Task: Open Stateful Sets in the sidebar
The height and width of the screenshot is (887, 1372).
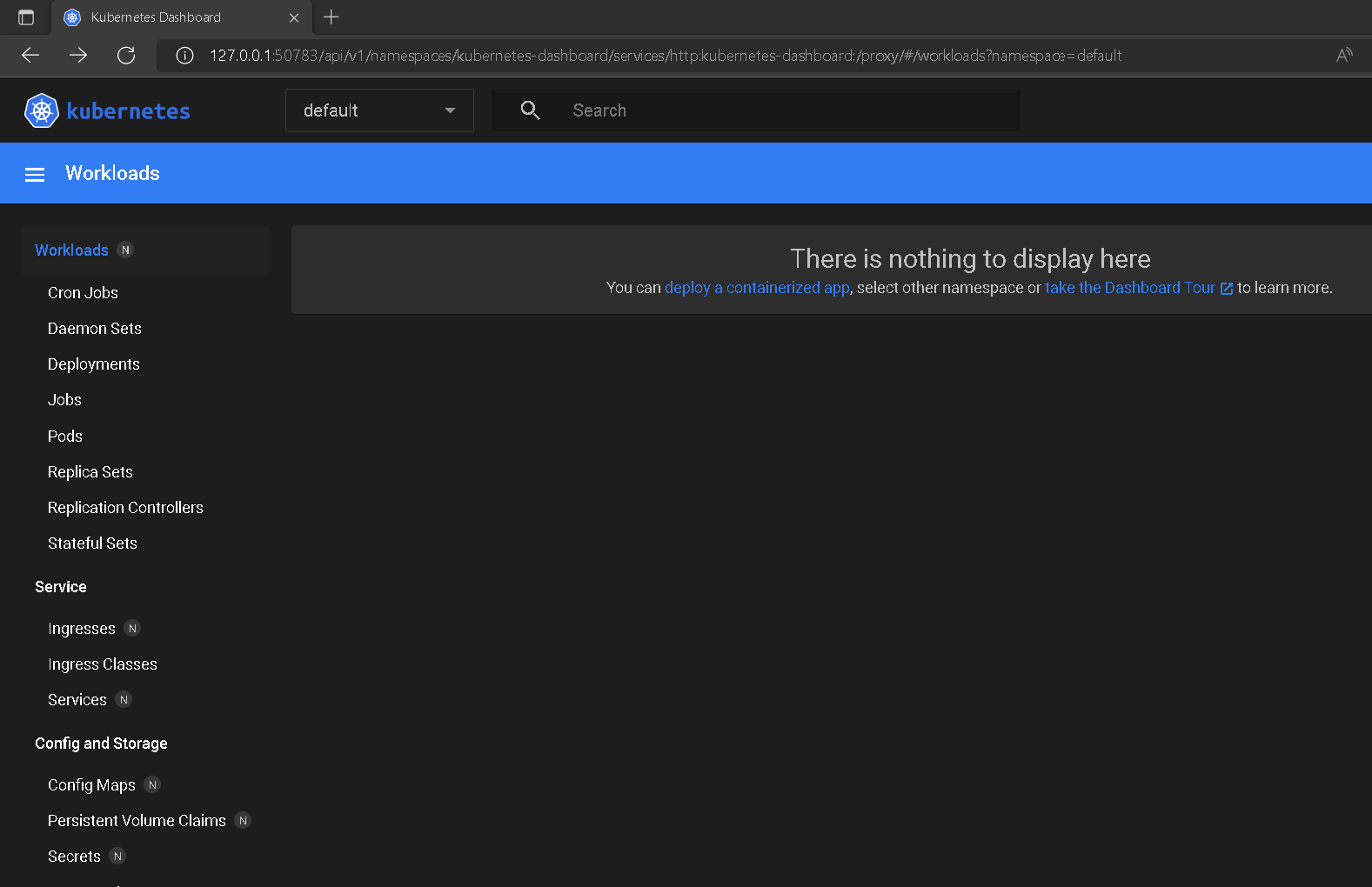Action: 92,544
